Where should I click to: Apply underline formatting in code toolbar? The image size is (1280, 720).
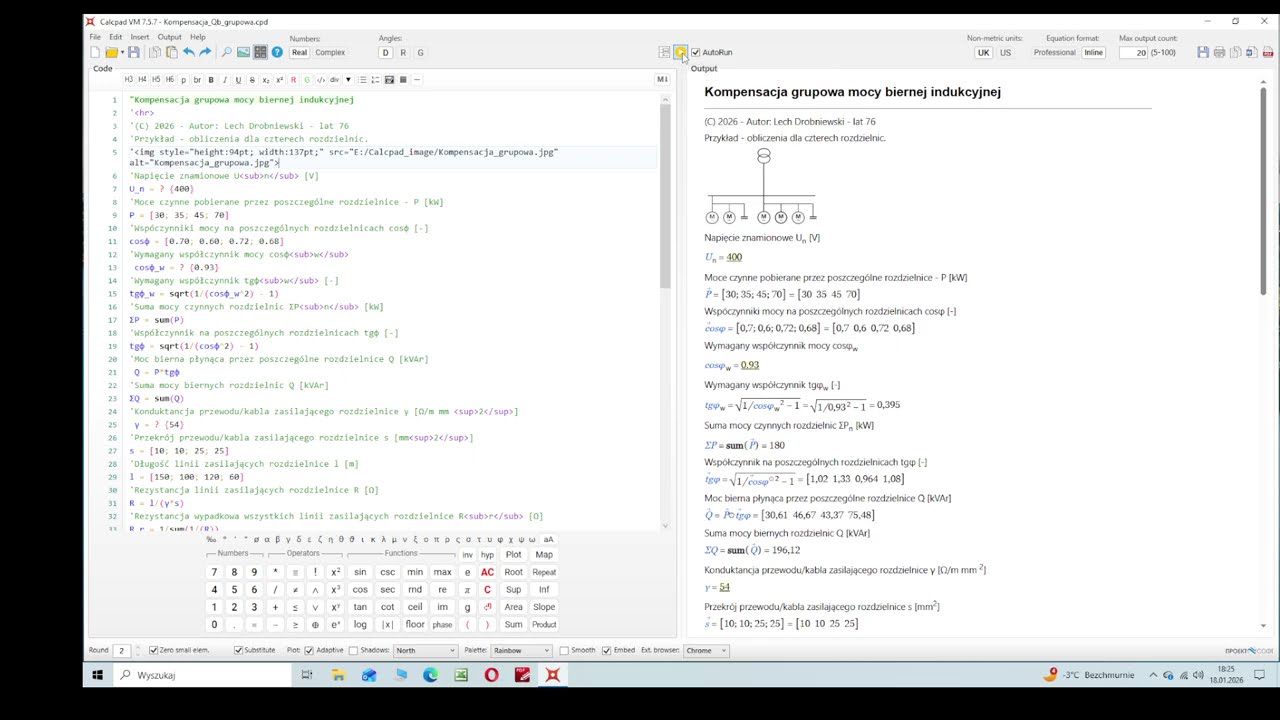coord(238,80)
